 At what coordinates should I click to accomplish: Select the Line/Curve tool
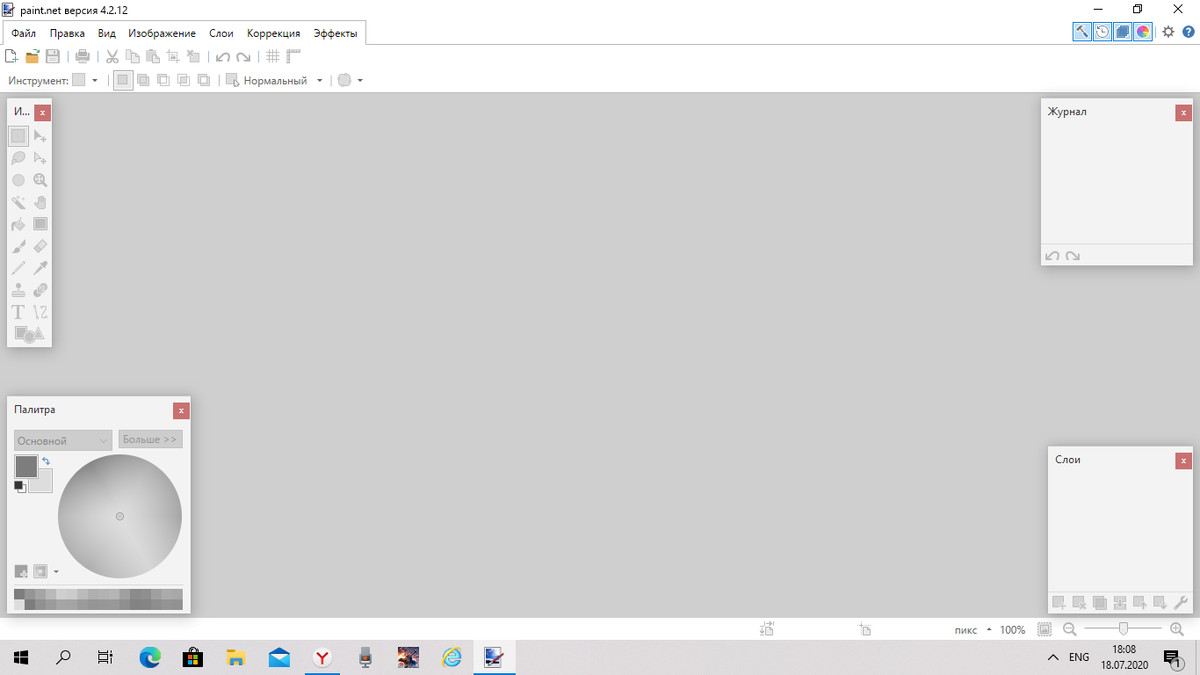click(x=40, y=312)
